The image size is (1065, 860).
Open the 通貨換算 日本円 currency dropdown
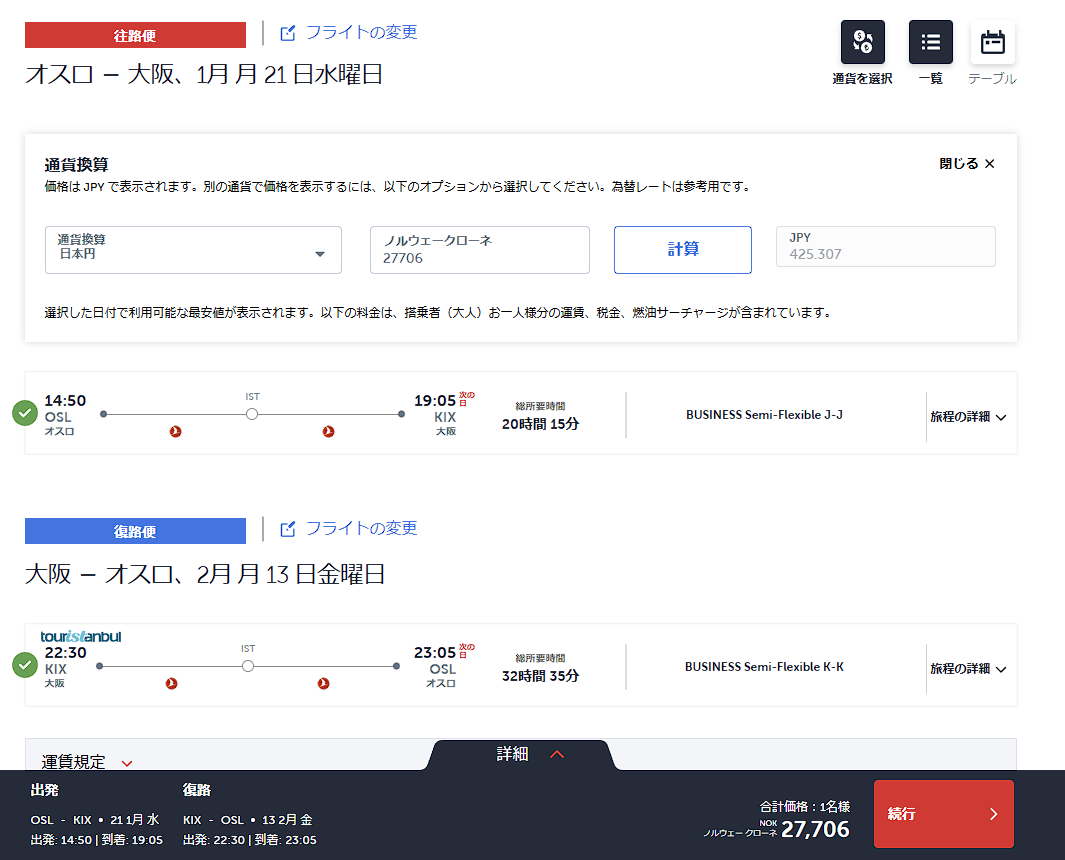tap(193, 250)
